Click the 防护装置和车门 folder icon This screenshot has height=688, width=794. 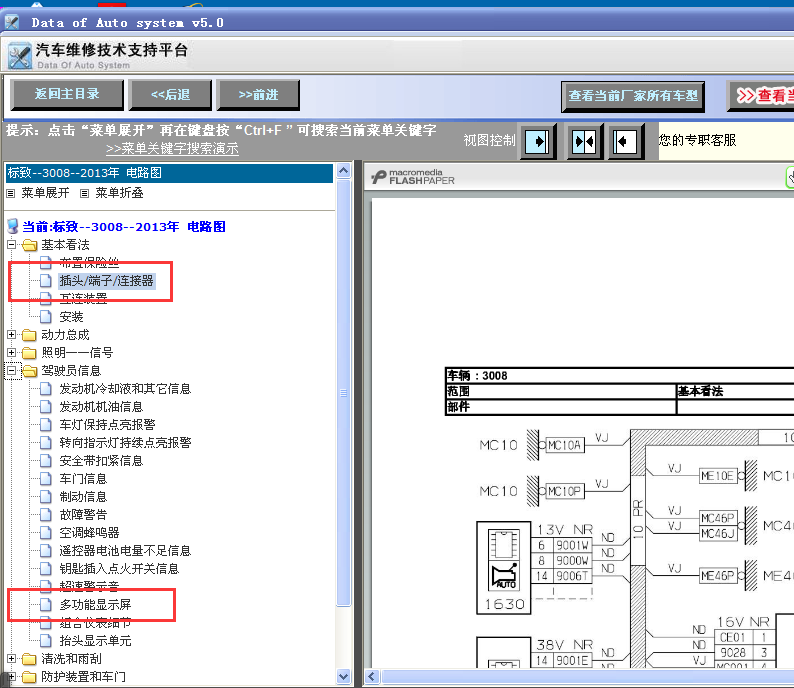[30, 677]
